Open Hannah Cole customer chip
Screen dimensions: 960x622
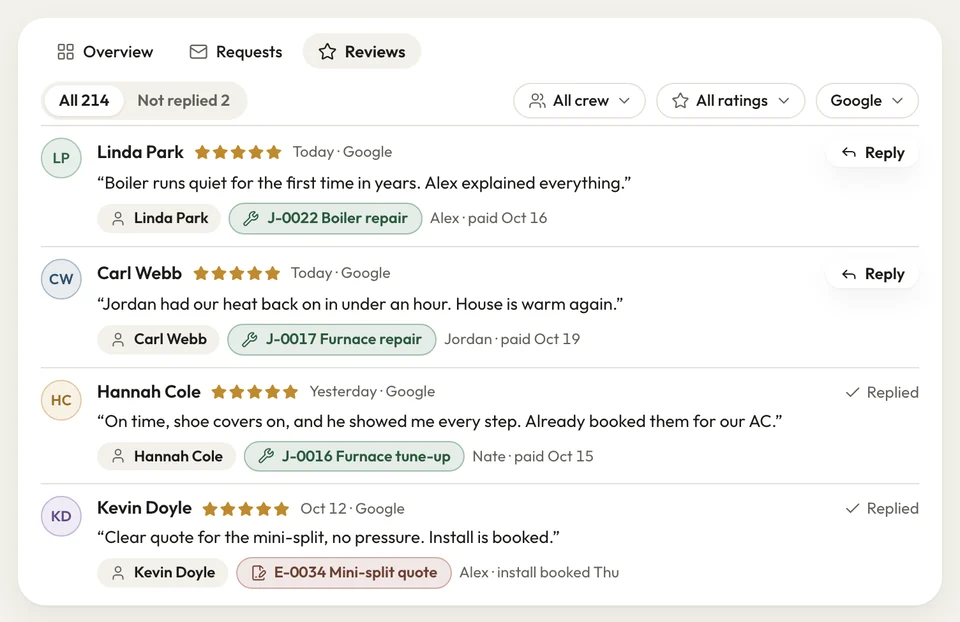[167, 456]
